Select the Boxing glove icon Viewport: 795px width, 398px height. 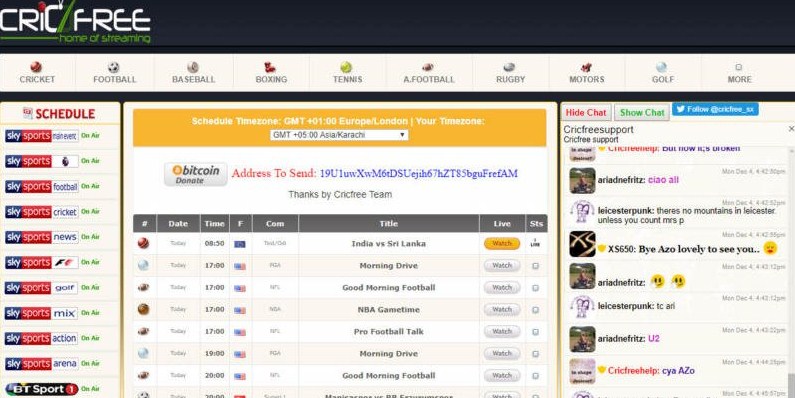[270, 67]
